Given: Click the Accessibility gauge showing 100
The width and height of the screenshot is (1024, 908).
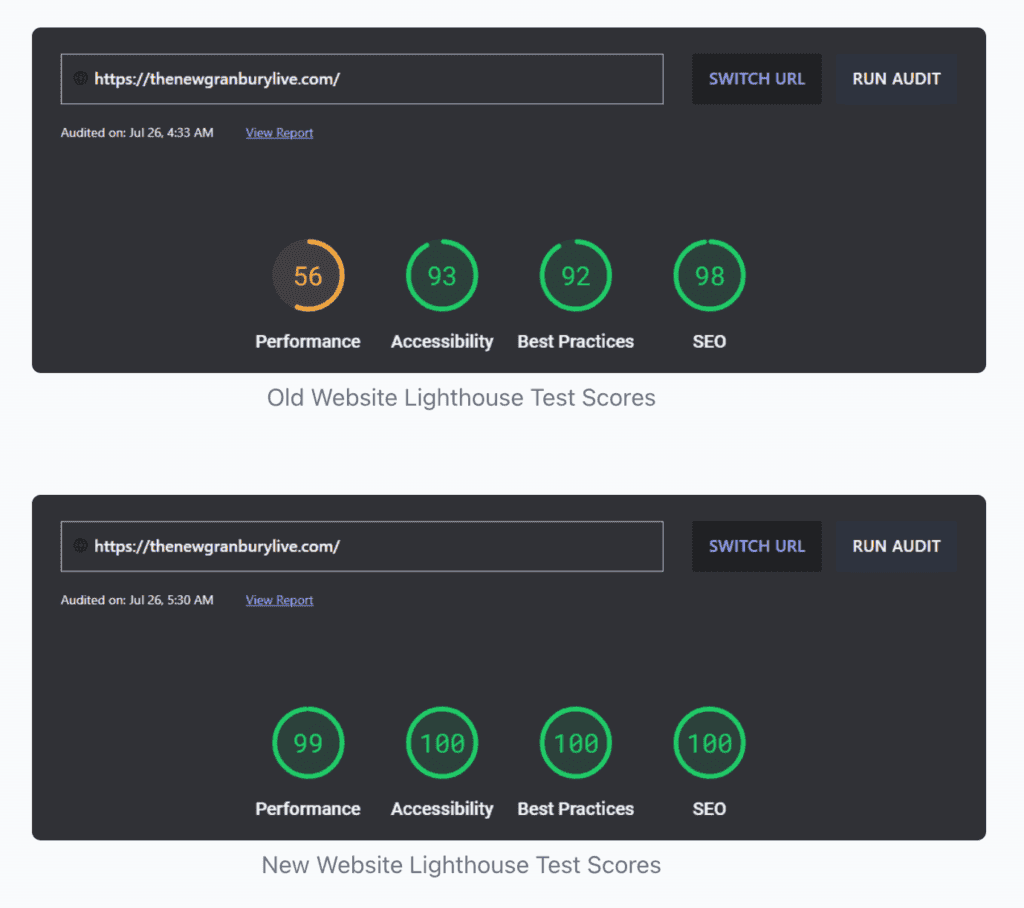Looking at the screenshot, I should click(441, 742).
